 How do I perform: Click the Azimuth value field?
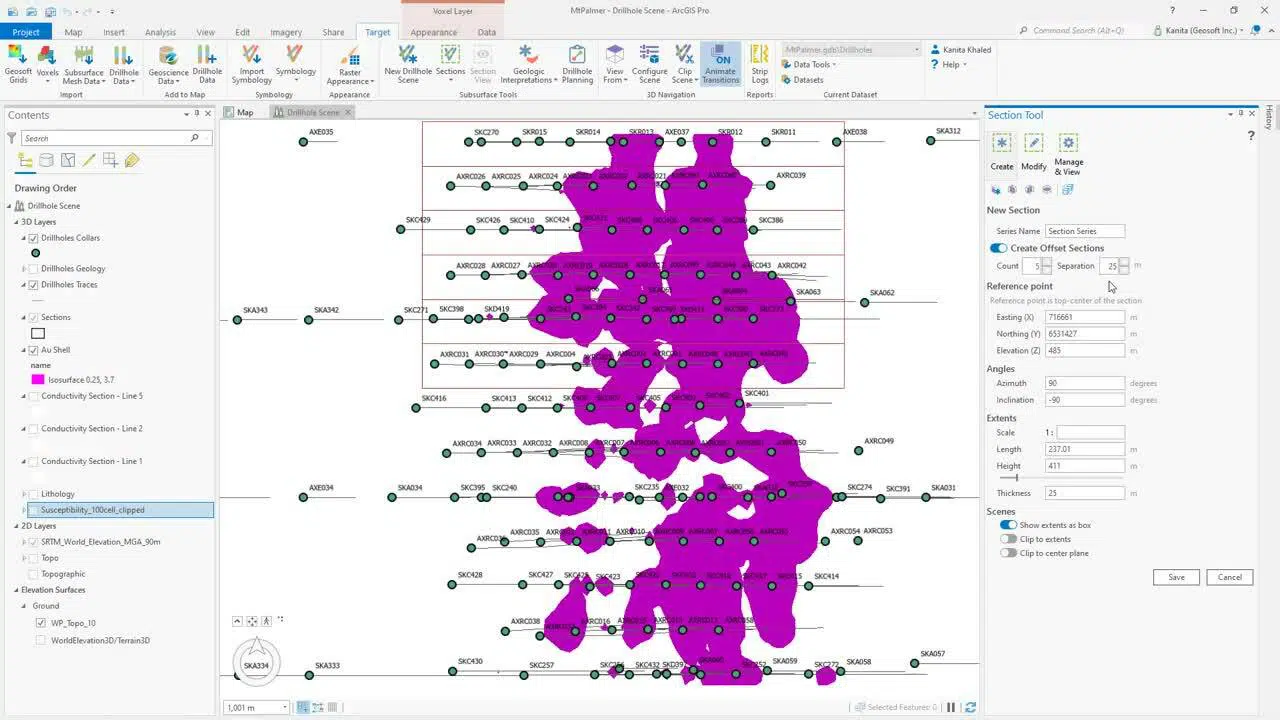[1085, 383]
